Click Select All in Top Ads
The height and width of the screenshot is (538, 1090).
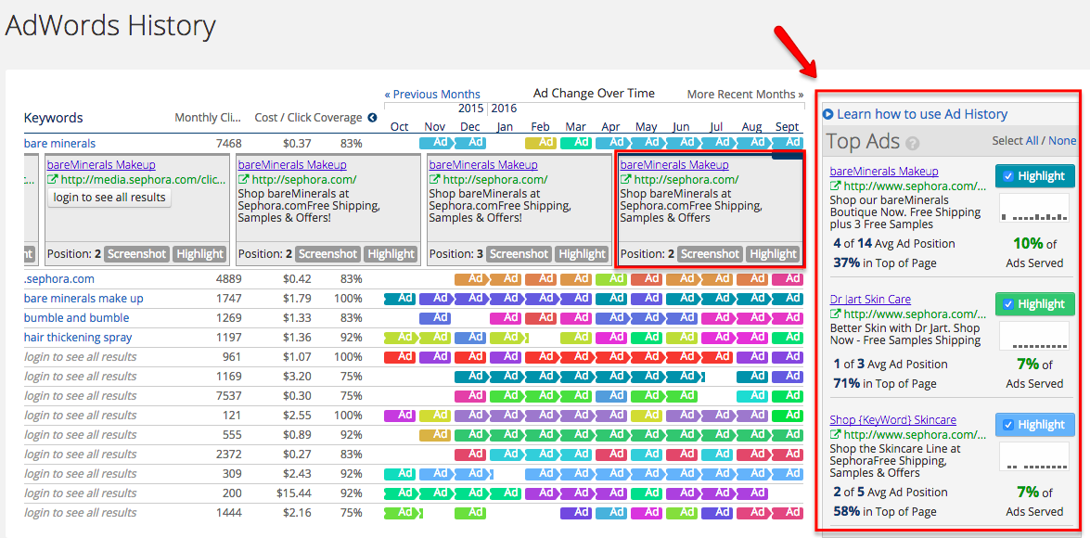point(1034,140)
